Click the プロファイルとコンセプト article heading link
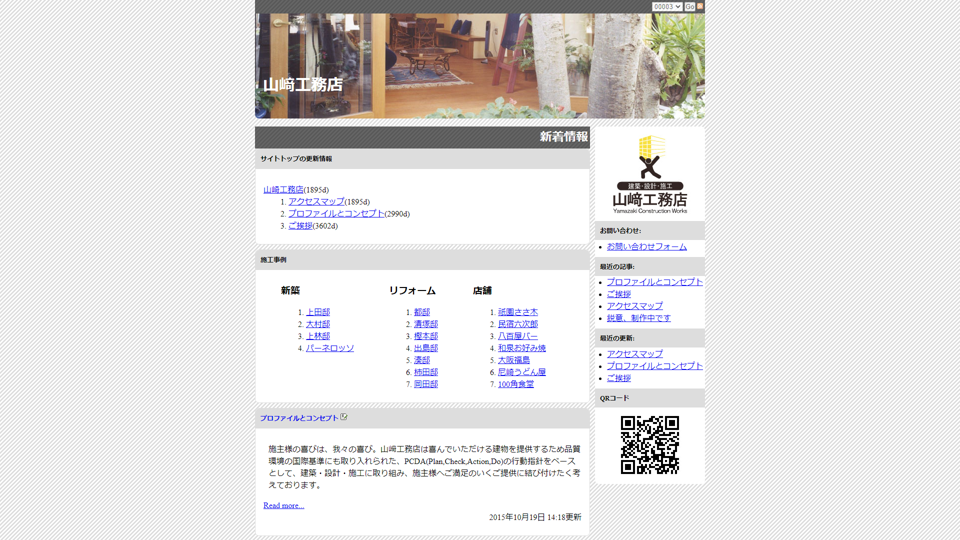 point(299,418)
